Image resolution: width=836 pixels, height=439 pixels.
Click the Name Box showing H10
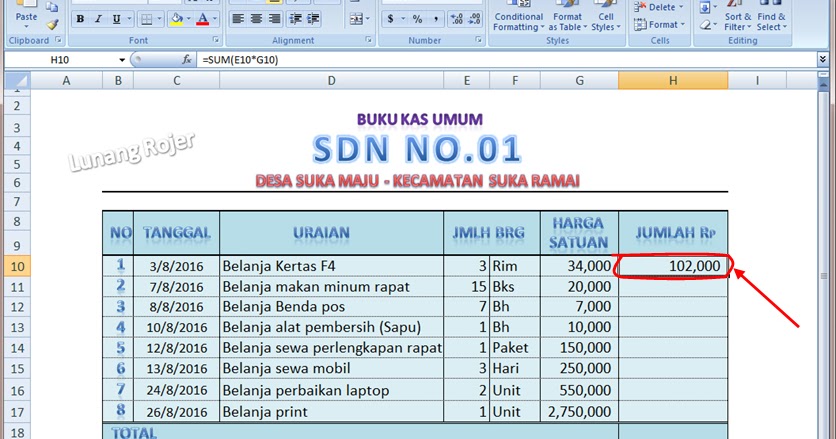click(60, 60)
